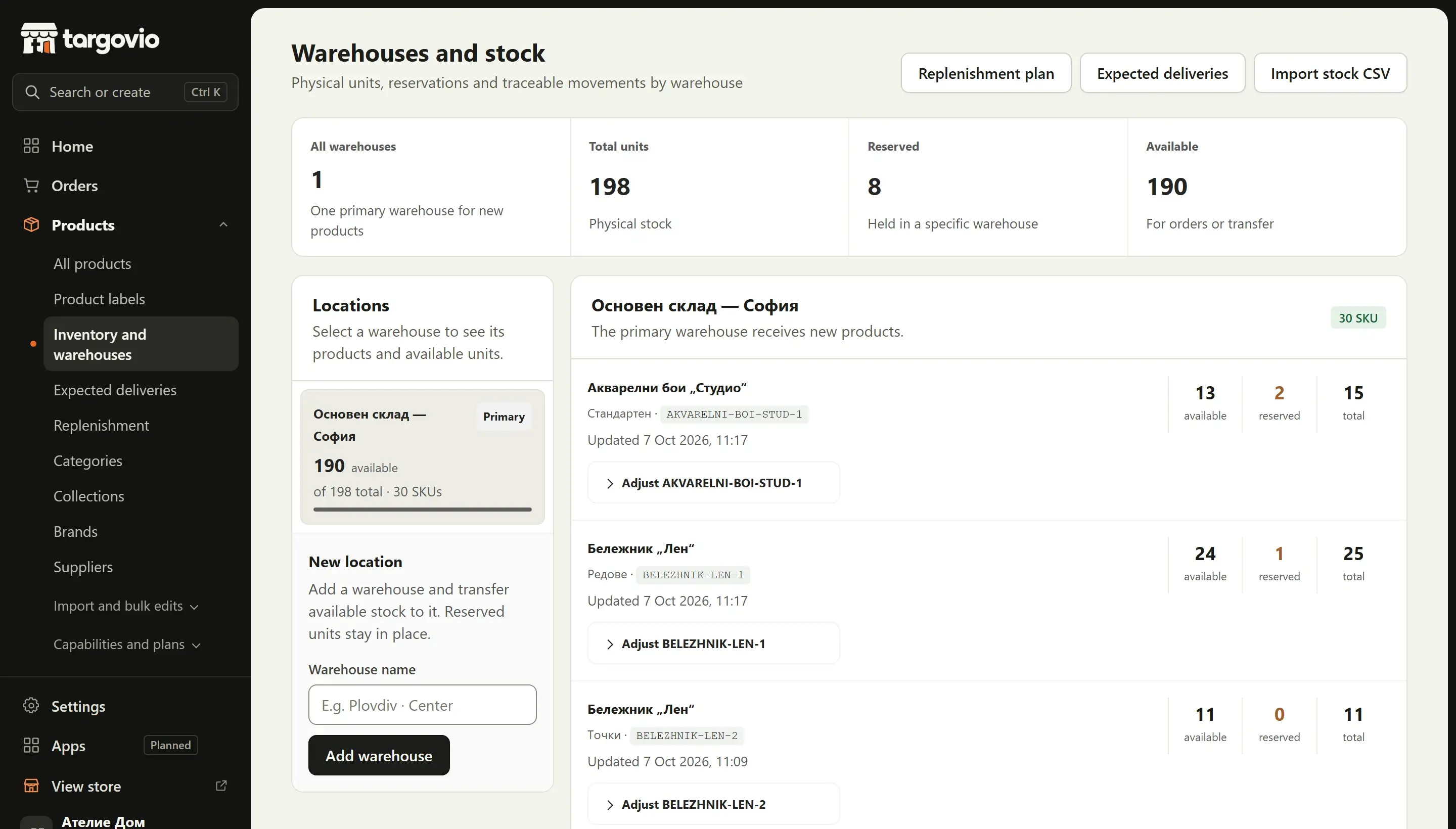This screenshot has height=829, width=1456.
Task: Click Expected deliveries header button
Action: point(1162,73)
